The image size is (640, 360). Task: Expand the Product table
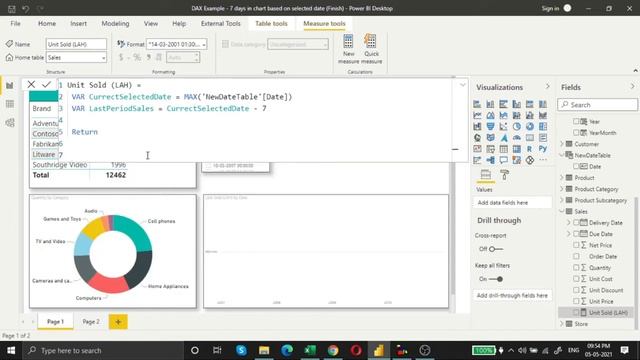562,178
